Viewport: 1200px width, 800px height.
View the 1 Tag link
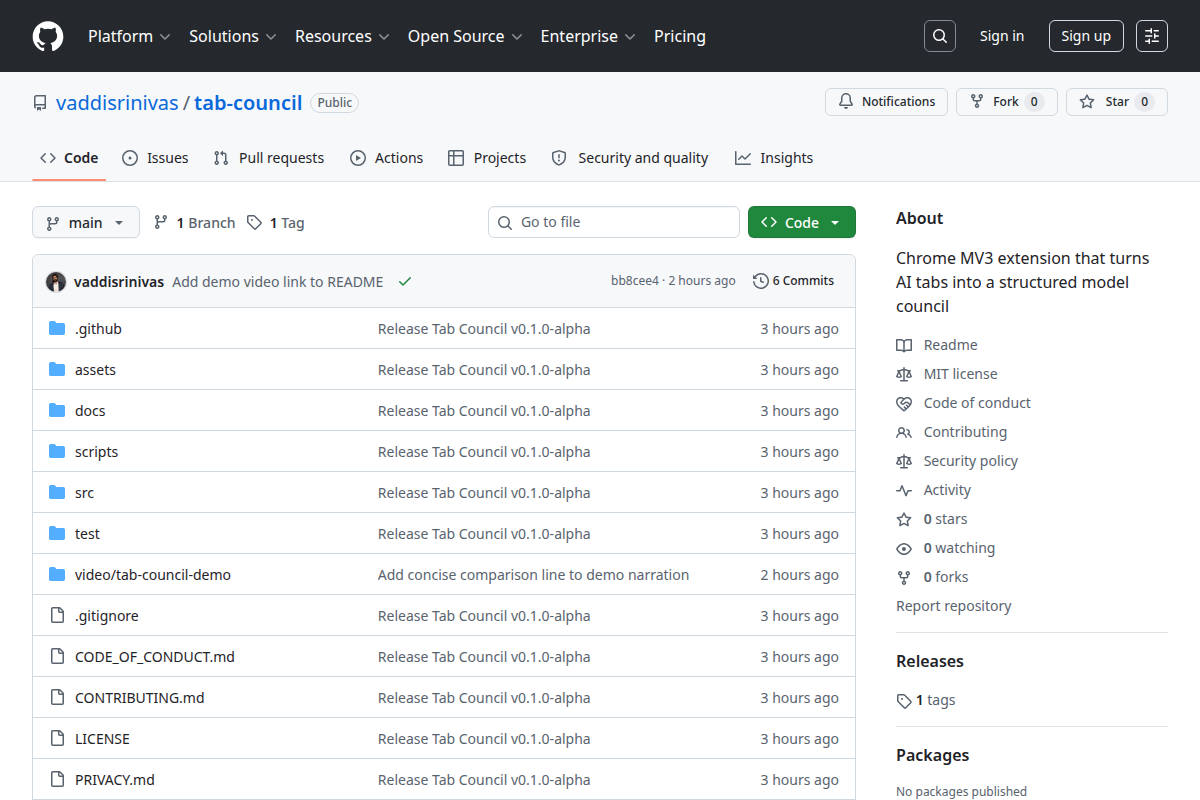275,223
